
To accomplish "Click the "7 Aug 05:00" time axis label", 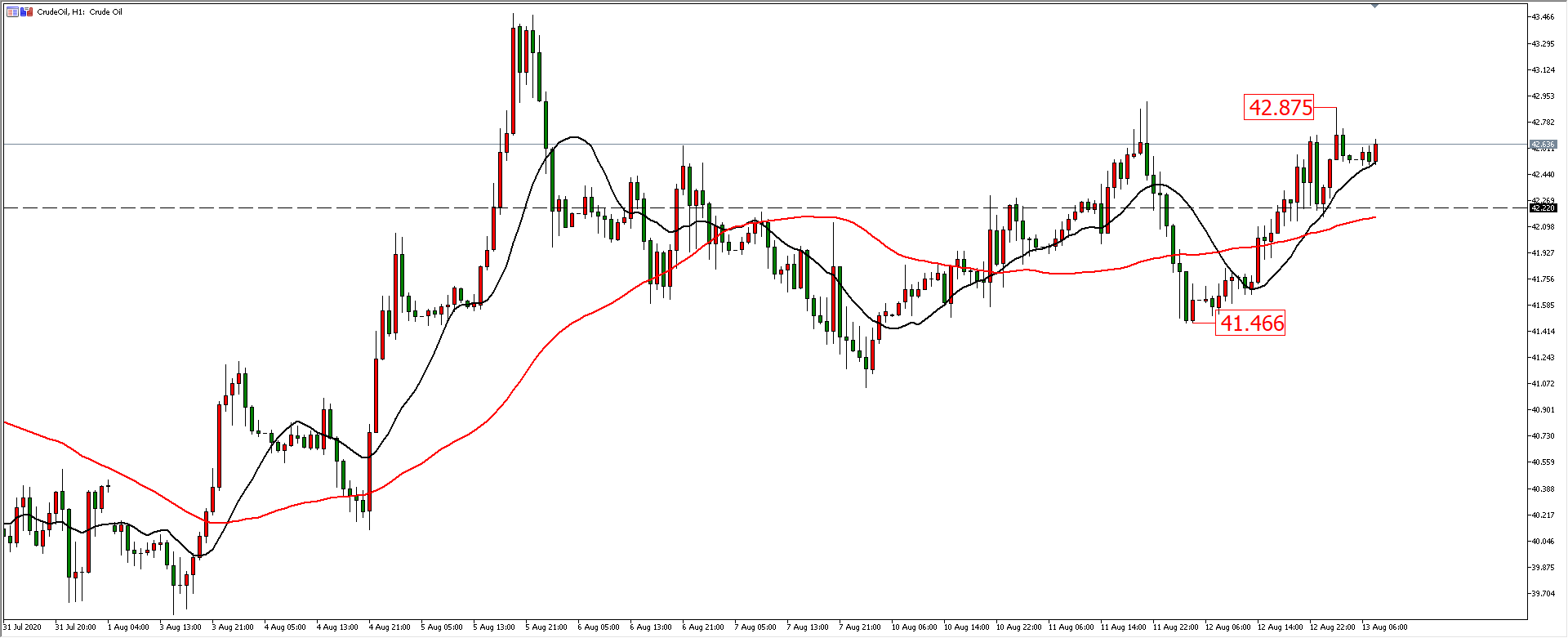I will tap(755, 627).
